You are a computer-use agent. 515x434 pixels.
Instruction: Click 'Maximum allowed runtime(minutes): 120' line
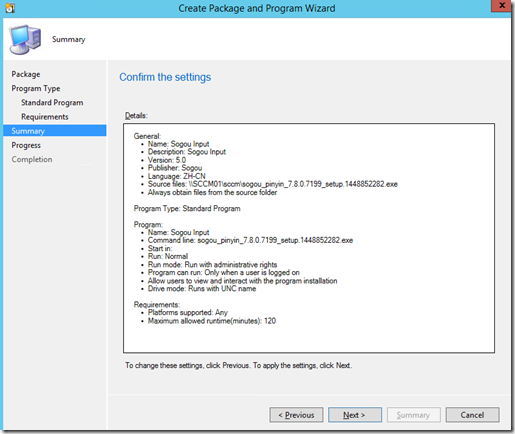click(x=212, y=321)
